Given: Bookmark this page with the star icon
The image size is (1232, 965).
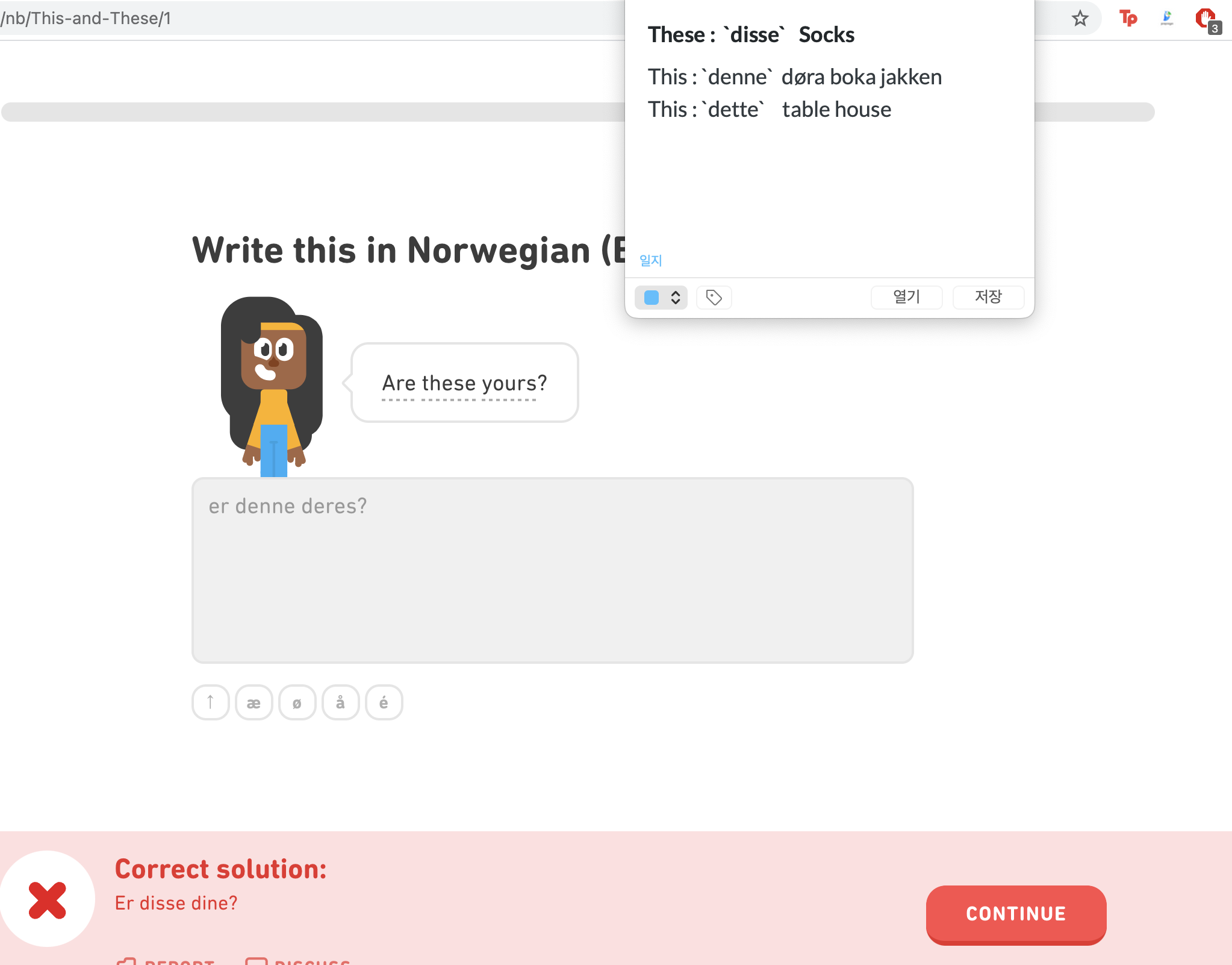Looking at the screenshot, I should click(x=1080, y=19).
